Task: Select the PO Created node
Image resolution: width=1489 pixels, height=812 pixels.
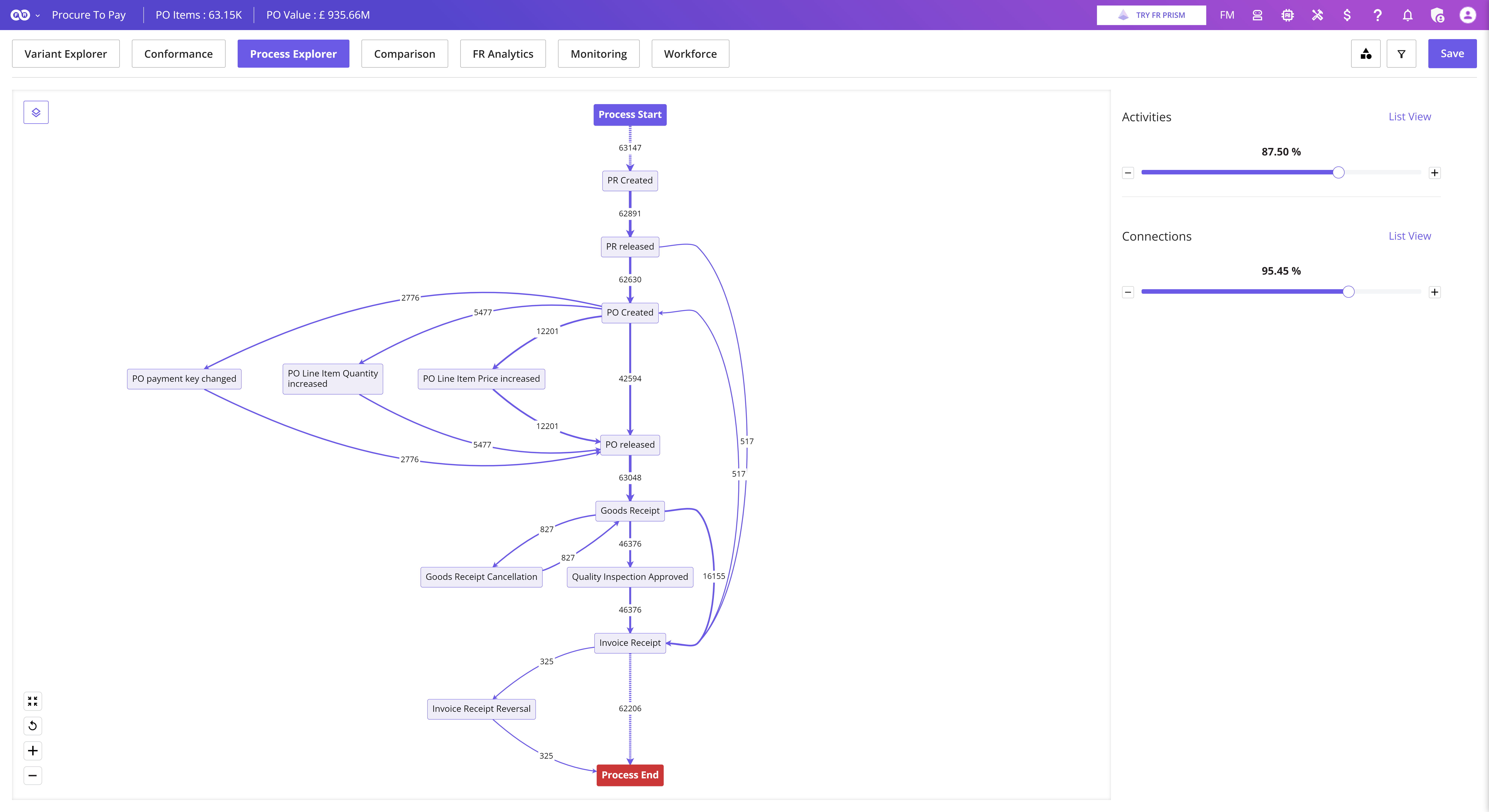Action: pos(630,313)
